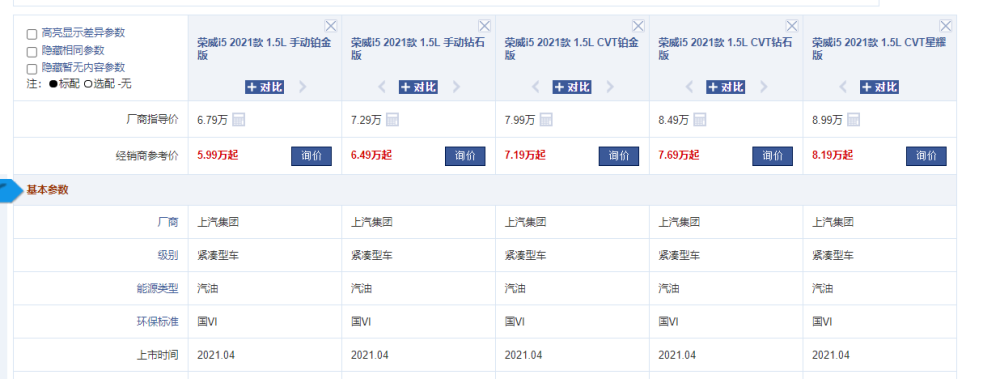Request price with 询价 for 8.19万起

click(926, 156)
